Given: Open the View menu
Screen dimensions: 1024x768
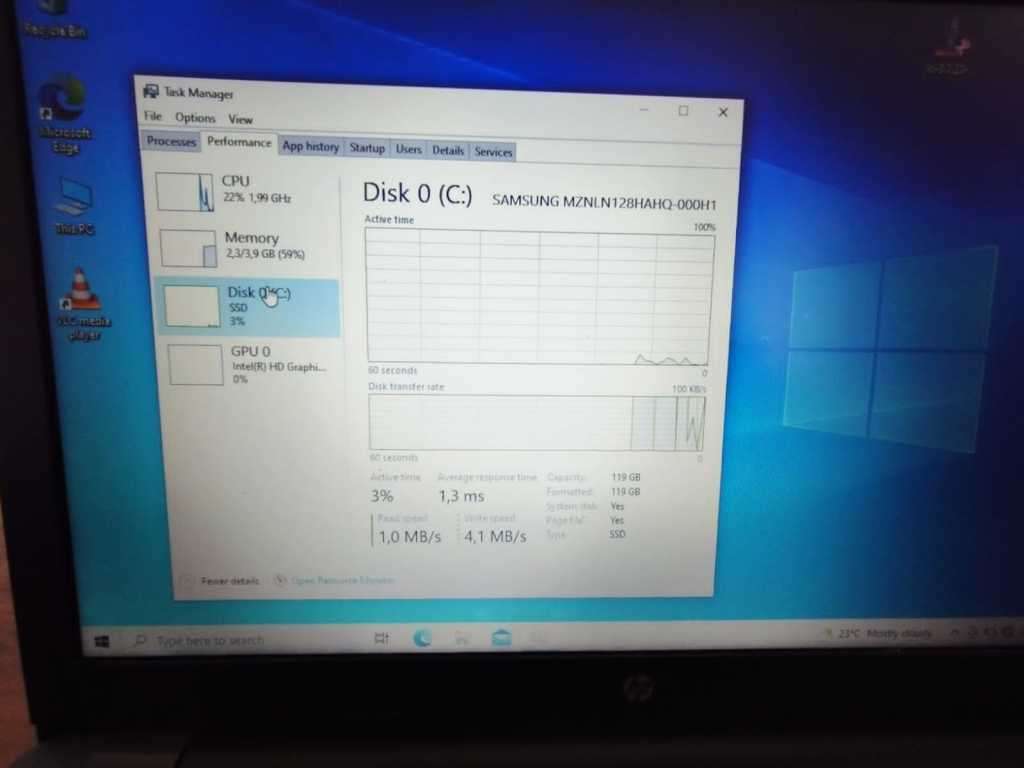Looking at the screenshot, I should (241, 118).
